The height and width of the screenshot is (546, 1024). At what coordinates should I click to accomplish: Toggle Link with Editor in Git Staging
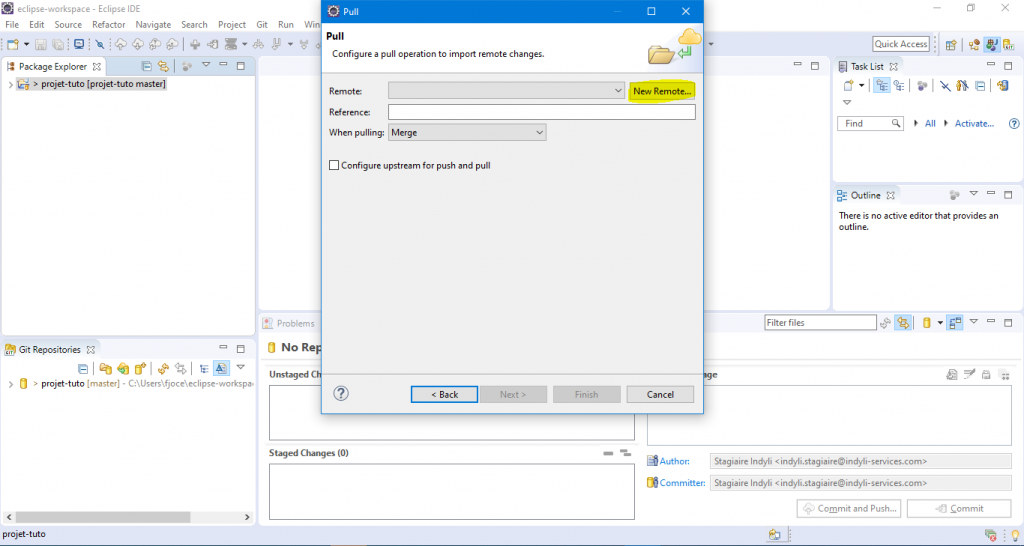click(903, 323)
